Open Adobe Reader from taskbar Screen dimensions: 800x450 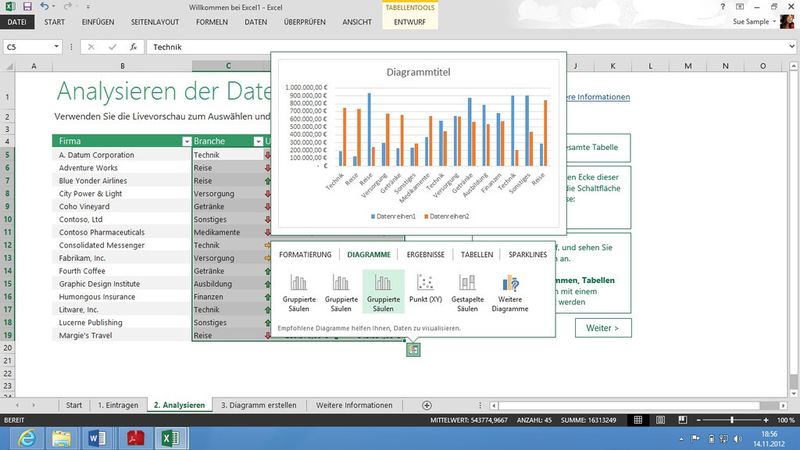pos(135,438)
